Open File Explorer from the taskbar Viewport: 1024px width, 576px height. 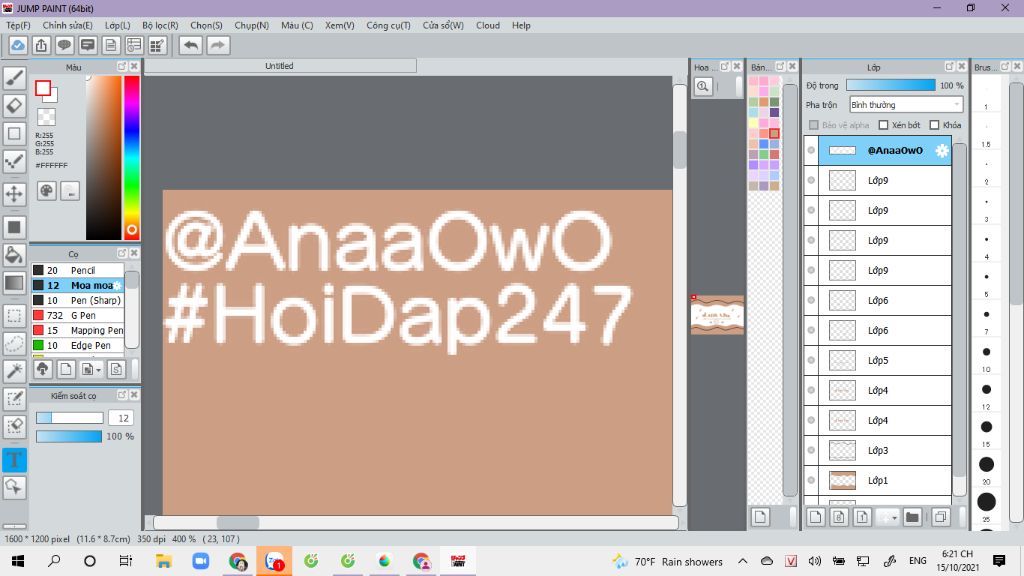pyautogui.click(x=163, y=561)
